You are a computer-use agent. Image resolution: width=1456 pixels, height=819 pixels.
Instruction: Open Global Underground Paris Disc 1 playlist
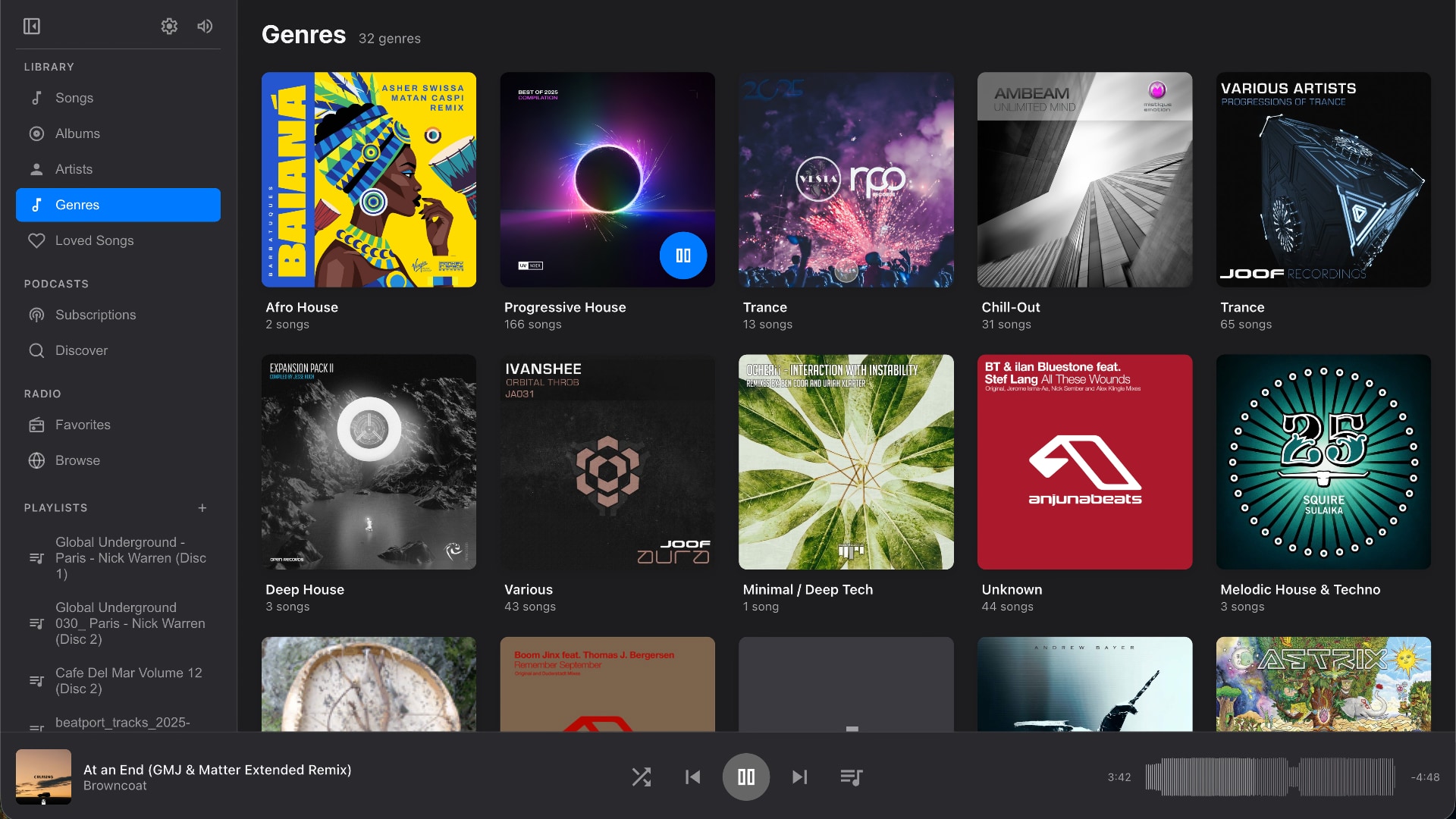(x=118, y=558)
